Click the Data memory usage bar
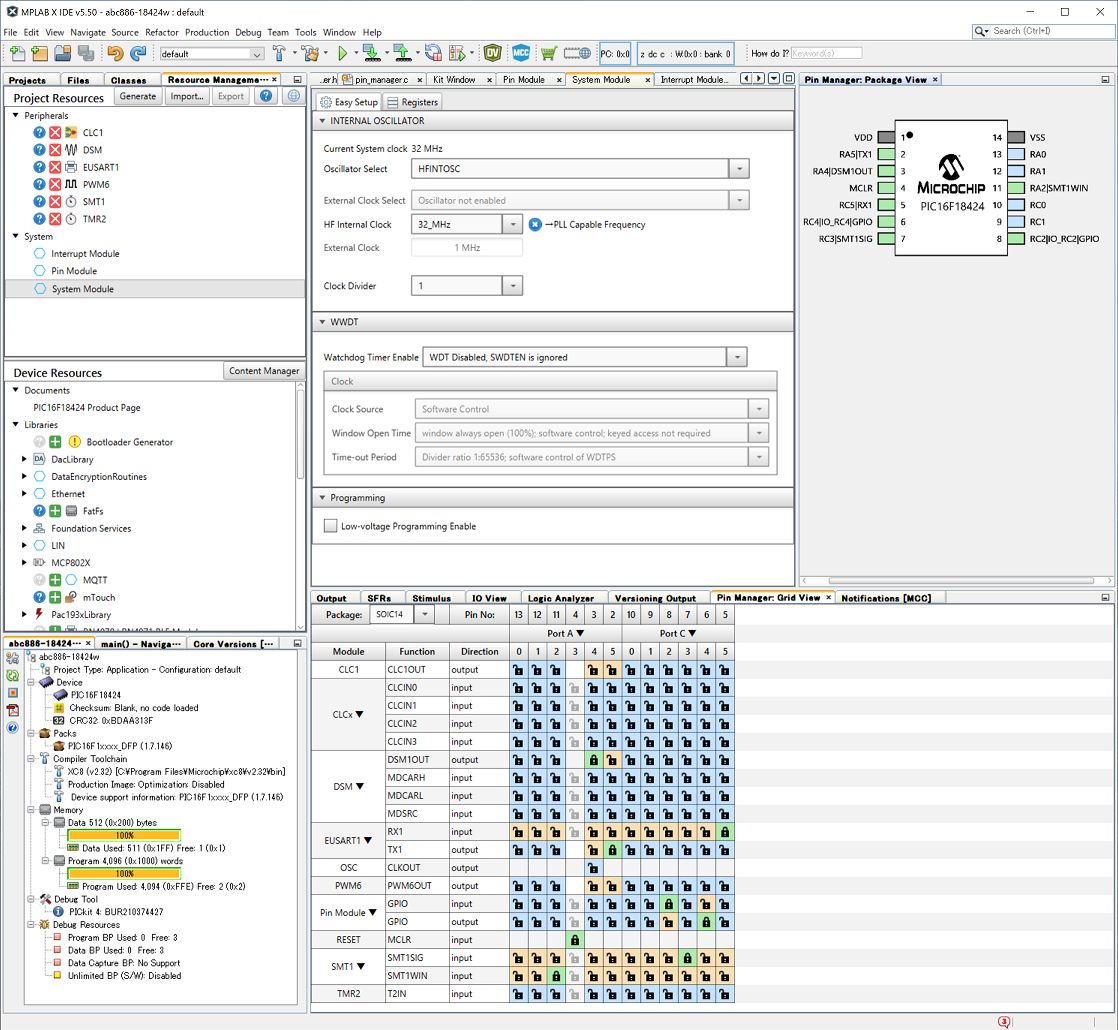This screenshot has height=1030, width=1118. coord(124,835)
